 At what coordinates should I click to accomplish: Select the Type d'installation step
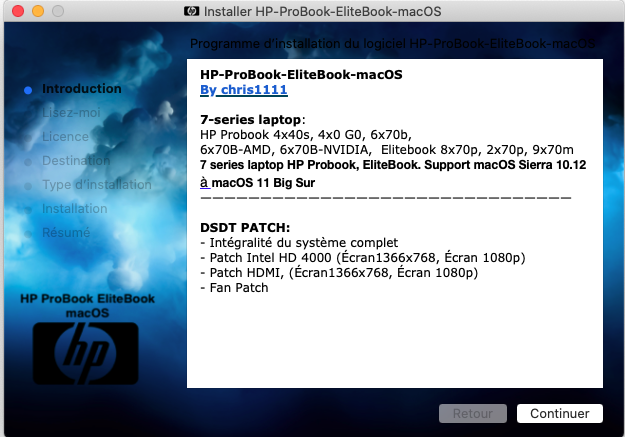tap(97, 185)
